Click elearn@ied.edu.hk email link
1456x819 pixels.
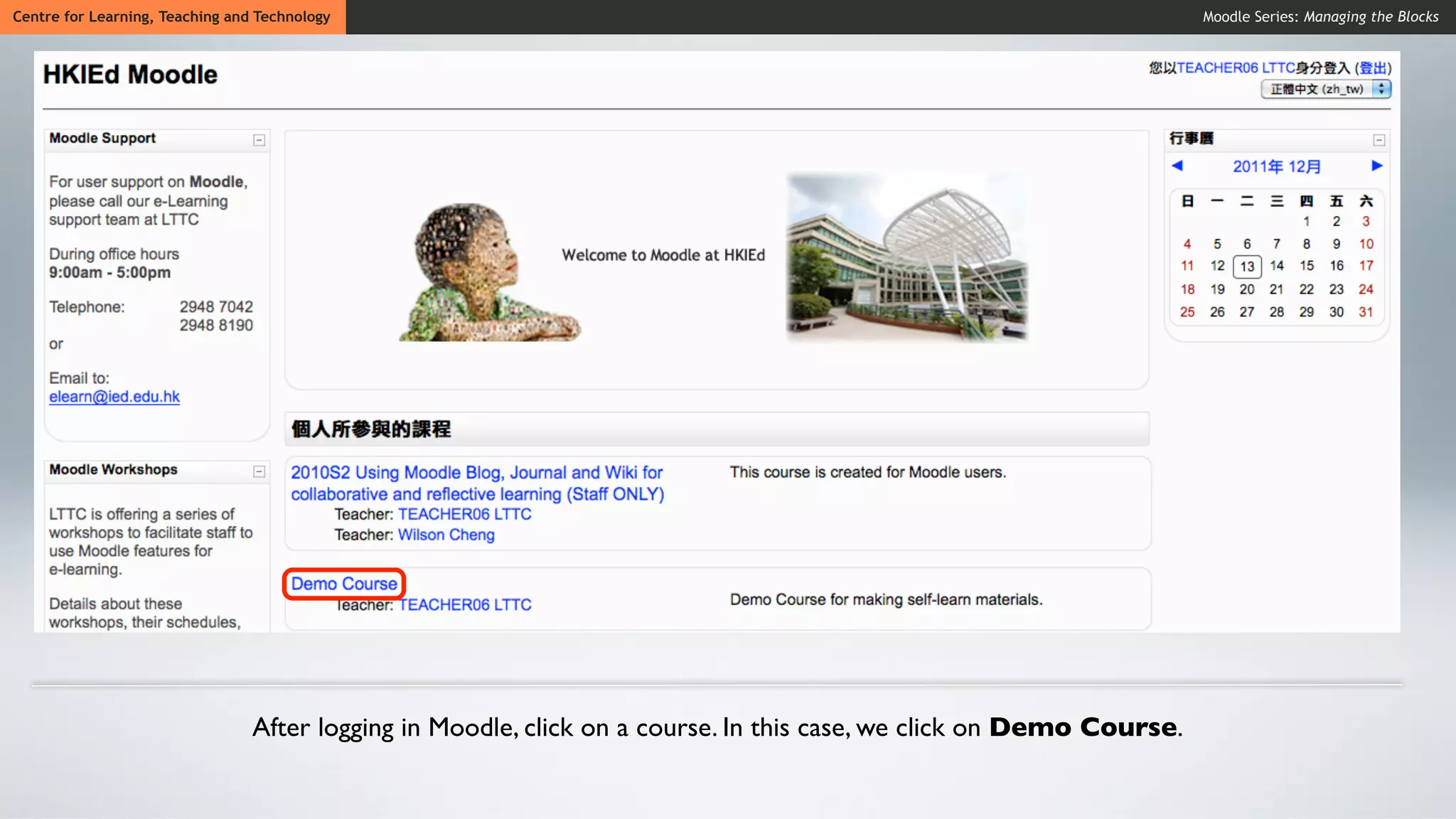point(114,397)
